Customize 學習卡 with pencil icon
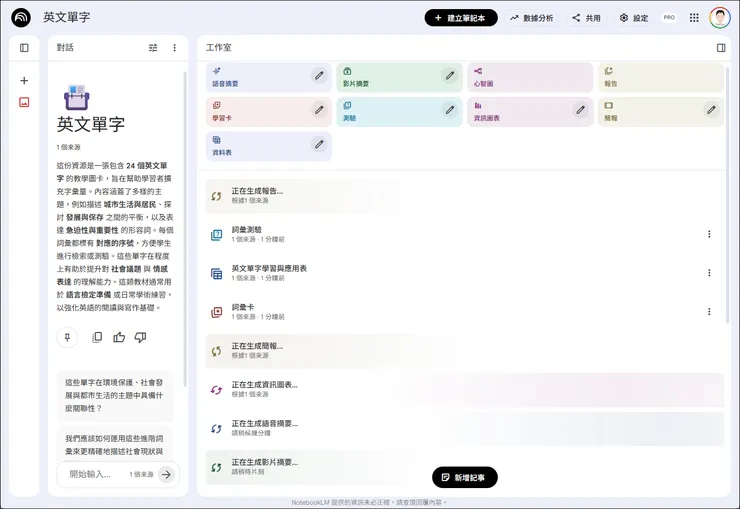 [x=320, y=110]
